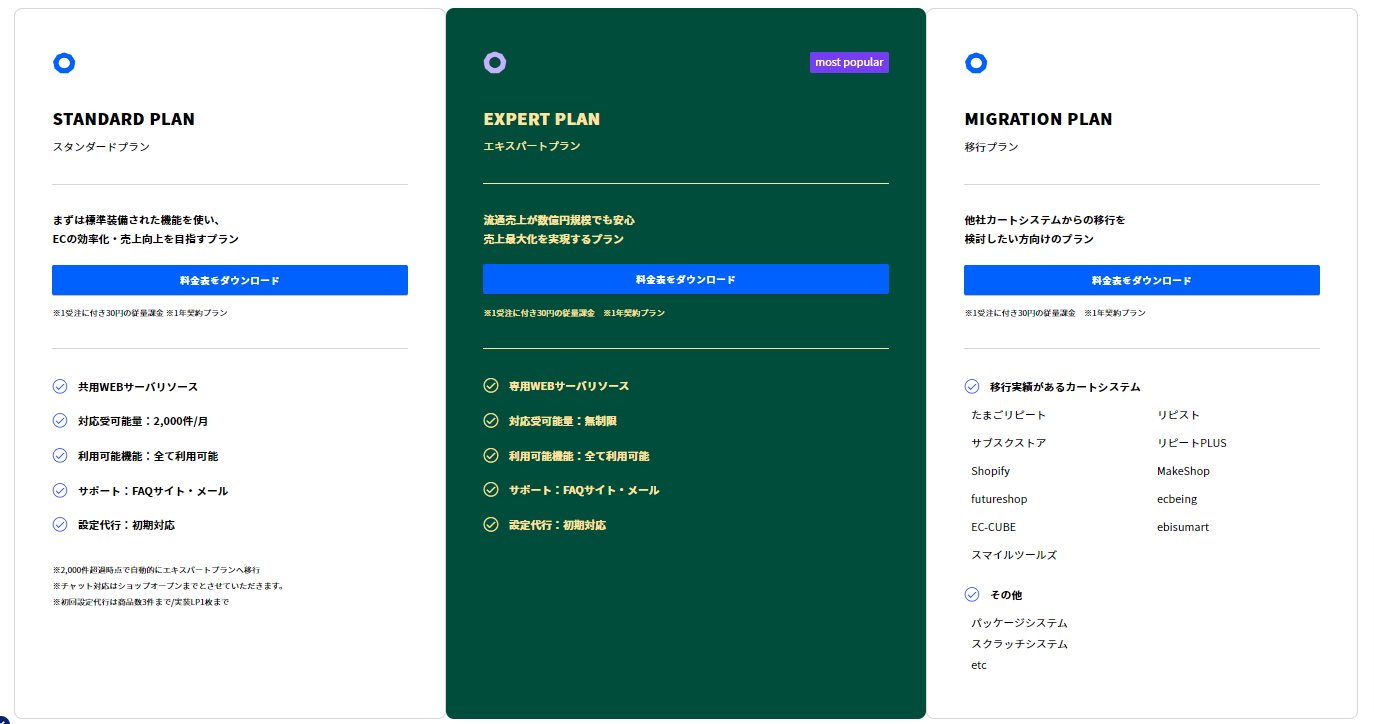The height and width of the screenshot is (724, 1374).
Task: Click checkmark icon beside その他
Action: click(972, 594)
